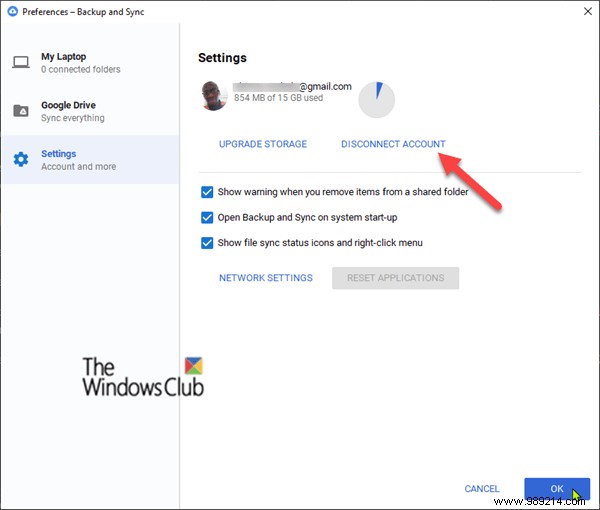
Task: Click the CANCEL button
Action: (x=482, y=489)
